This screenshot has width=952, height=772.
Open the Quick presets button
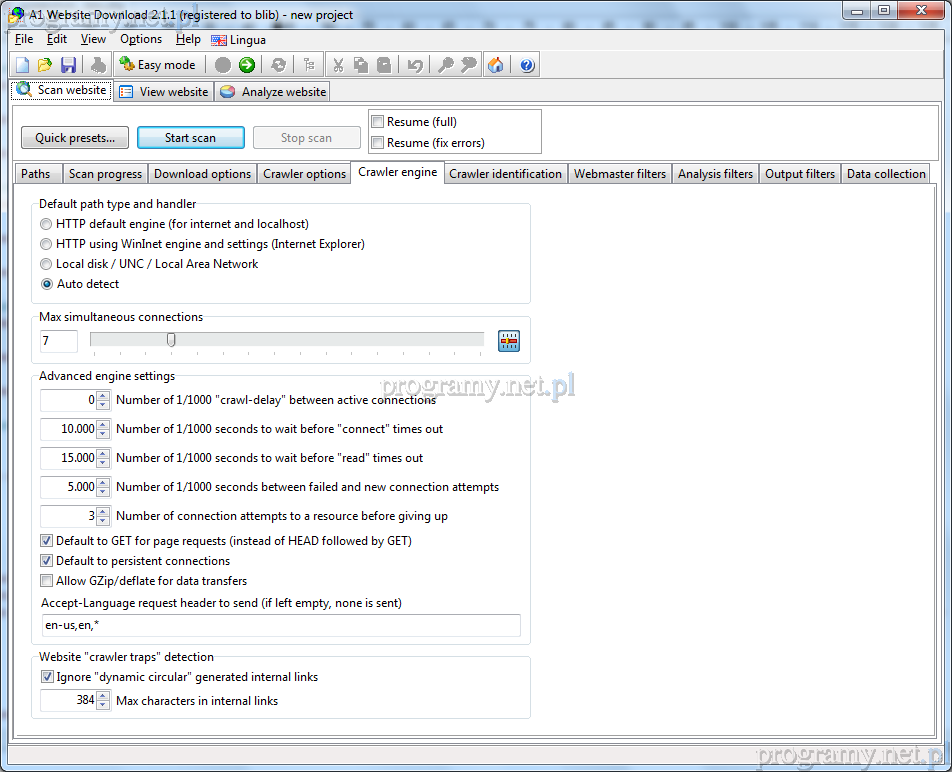(x=75, y=138)
